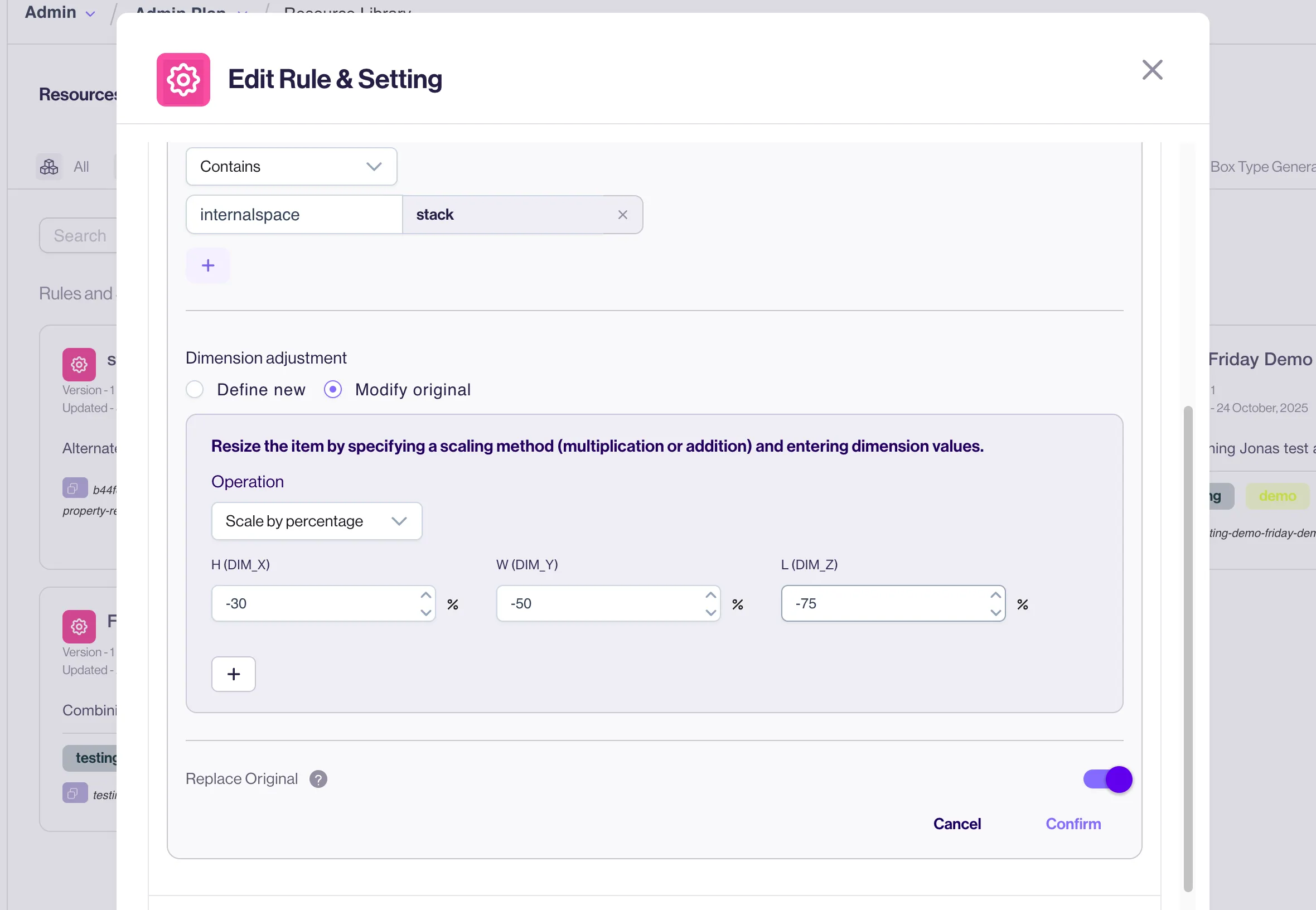Image resolution: width=1316 pixels, height=910 pixels.
Task: Decrement the L (DIM_Z) value
Action: click(x=995, y=613)
